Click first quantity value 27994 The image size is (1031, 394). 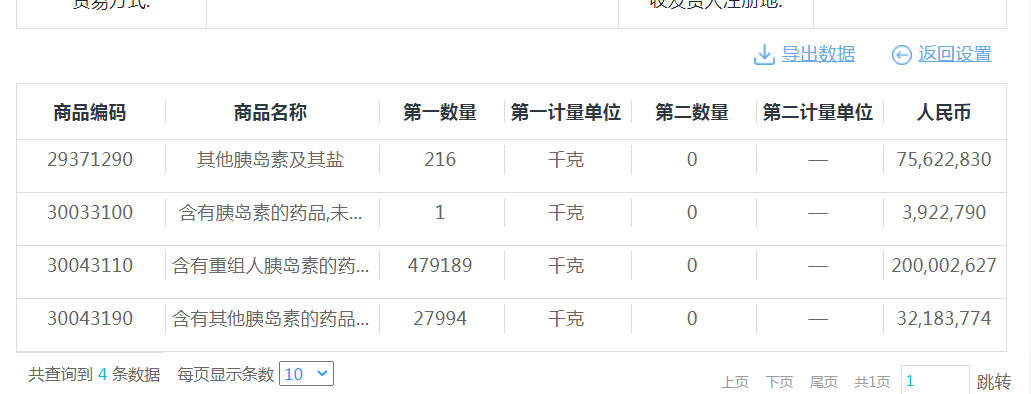point(440,318)
